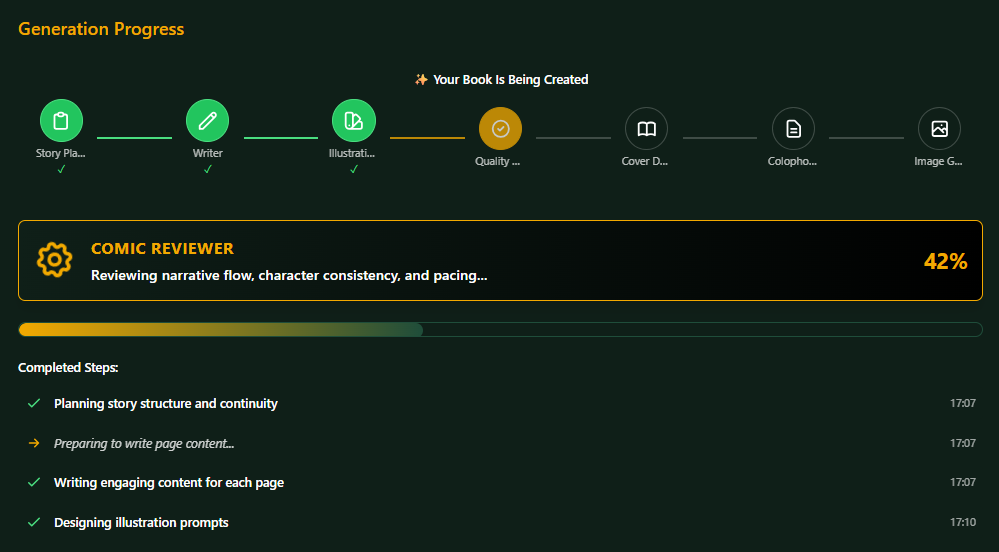Click Writing engaging content for each page
This screenshot has height=552, width=999.
point(169,482)
